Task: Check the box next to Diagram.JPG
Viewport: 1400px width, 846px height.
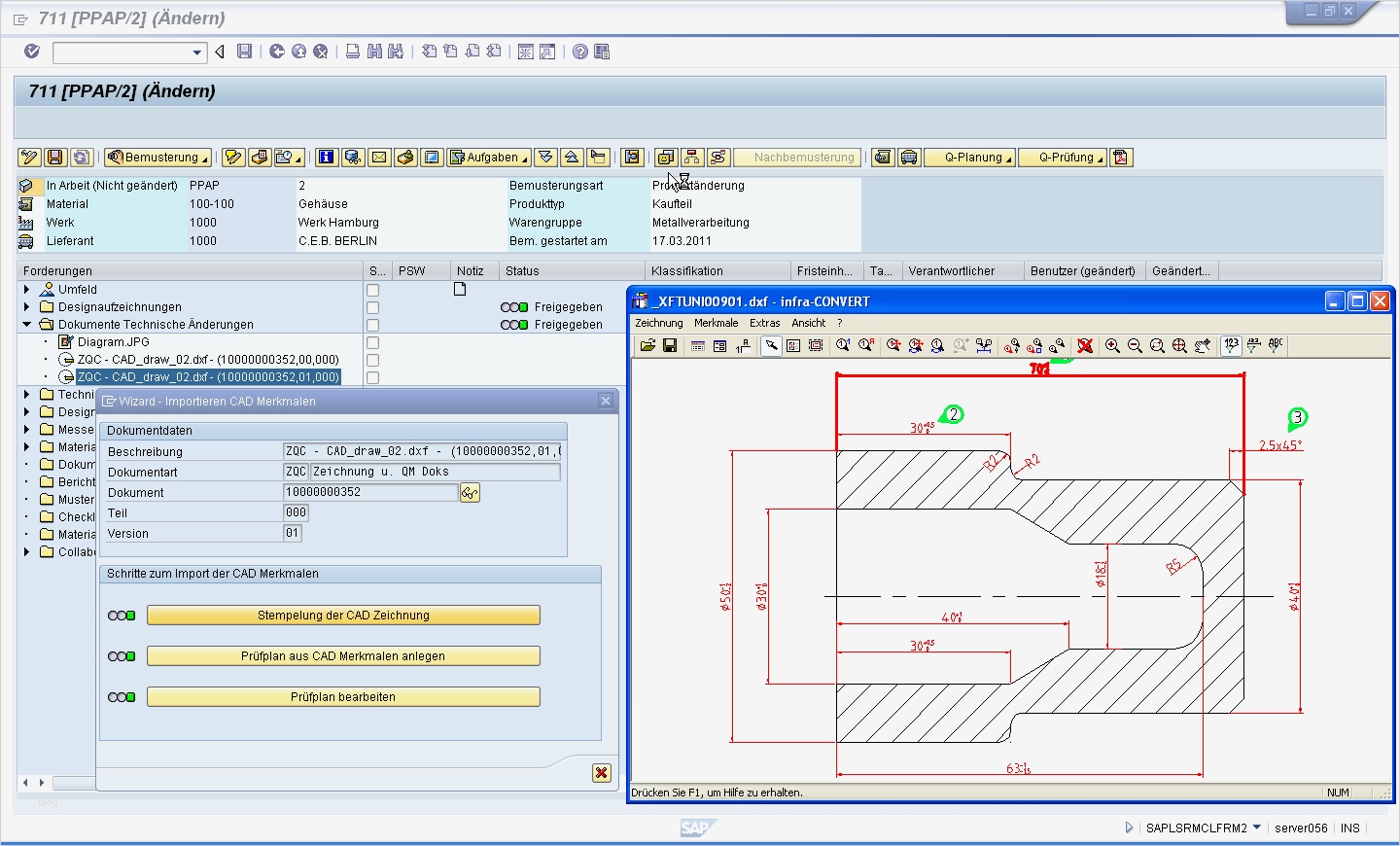Action: click(372, 342)
